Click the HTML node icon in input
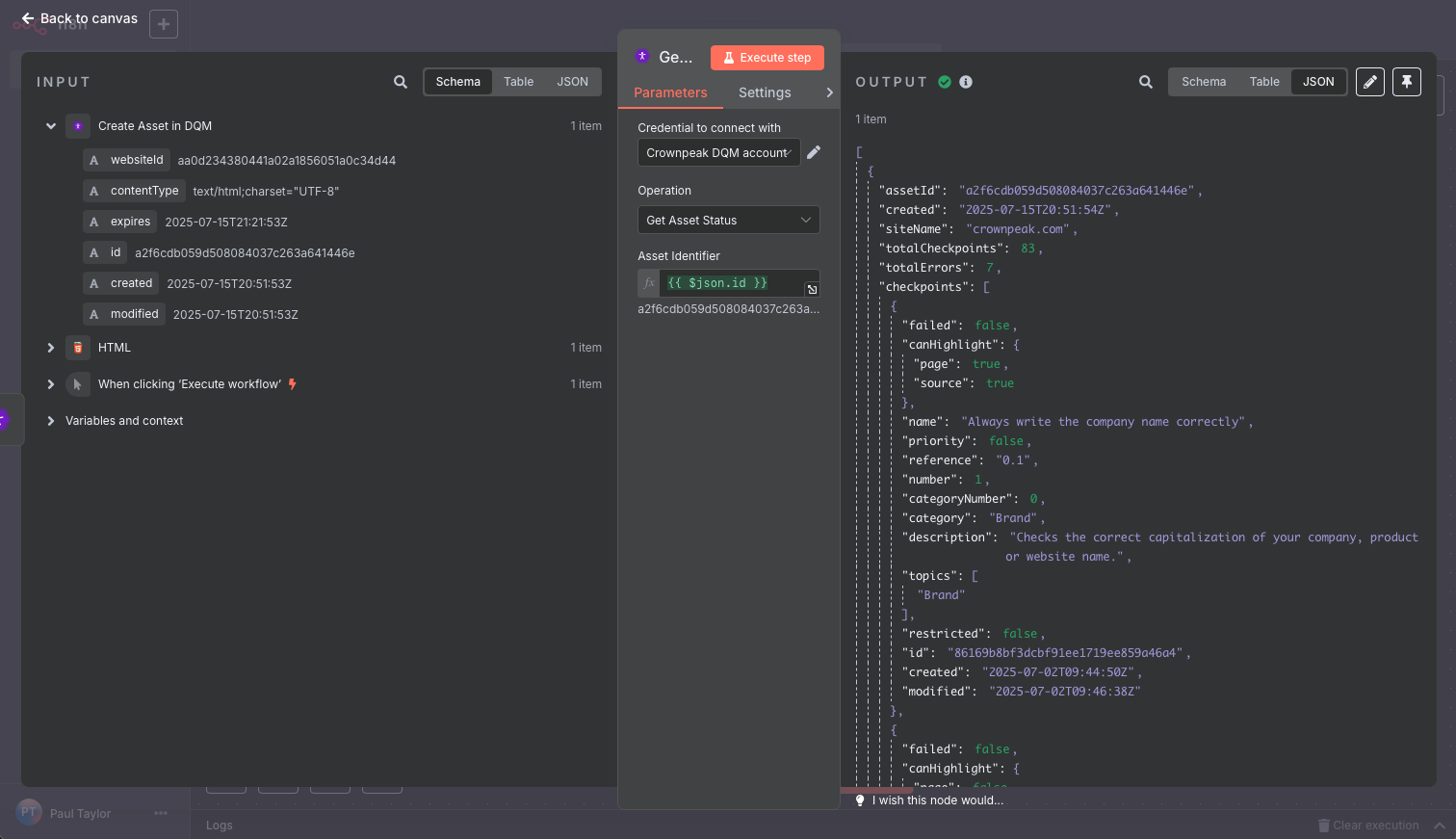Screen dimensions: 1456x839 click(x=78, y=348)
